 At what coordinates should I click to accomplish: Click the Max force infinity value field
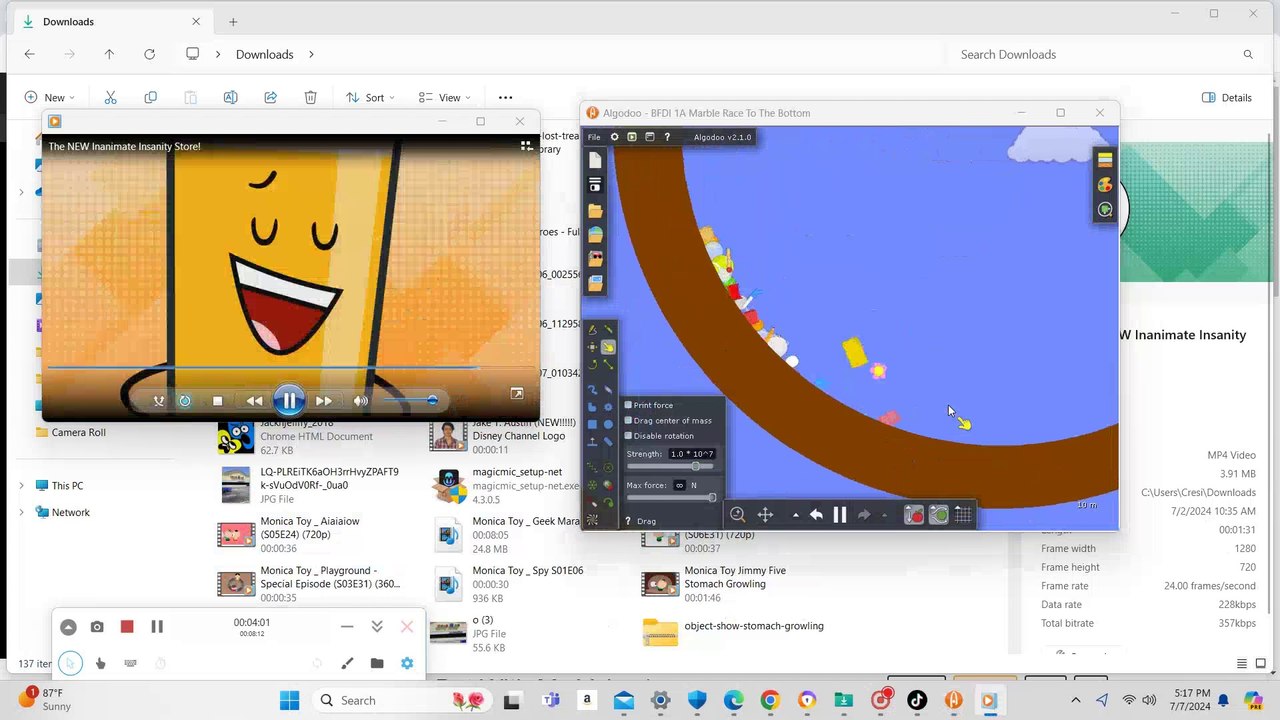[x=680, y=485]
